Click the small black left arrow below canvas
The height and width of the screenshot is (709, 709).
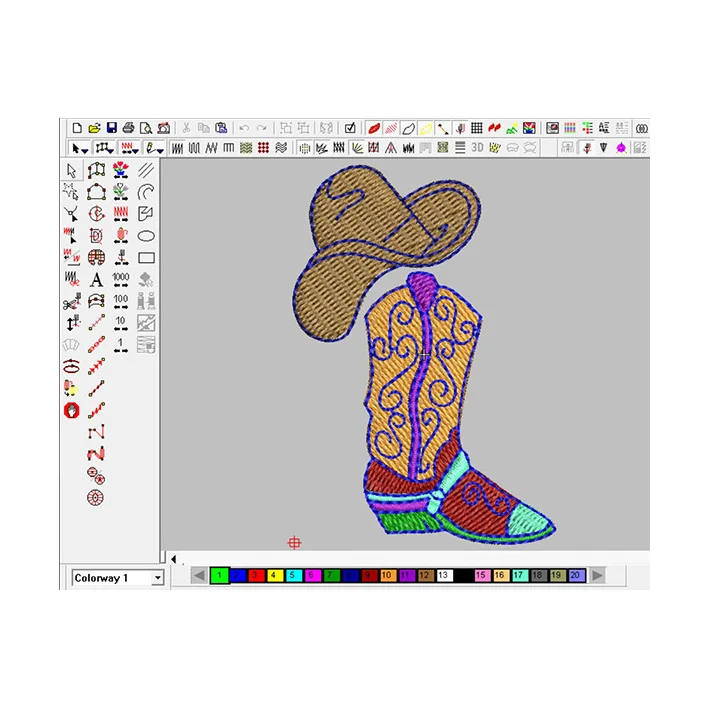[x=174, y=559]
